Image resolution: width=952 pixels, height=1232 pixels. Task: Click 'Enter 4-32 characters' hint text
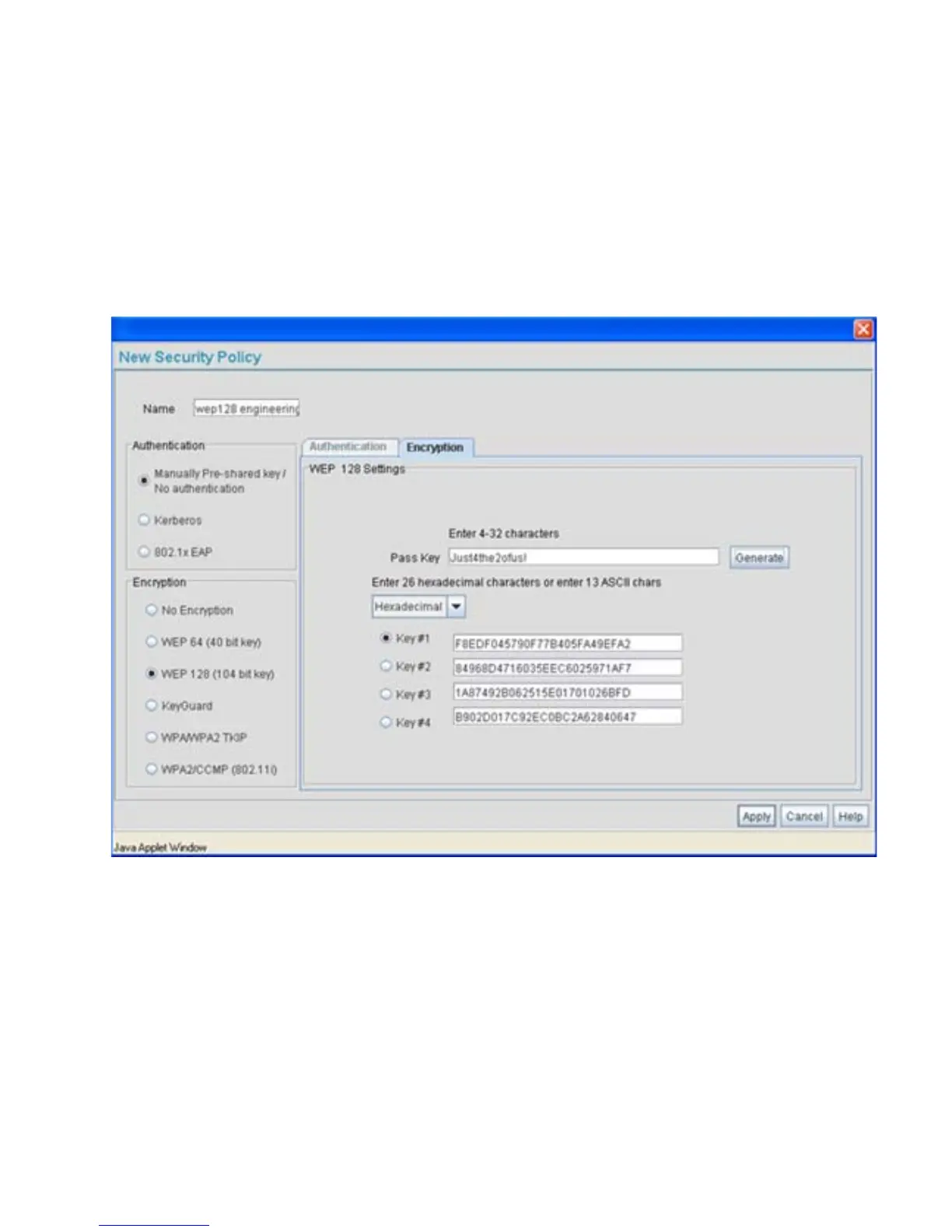(x=503, y=534)
